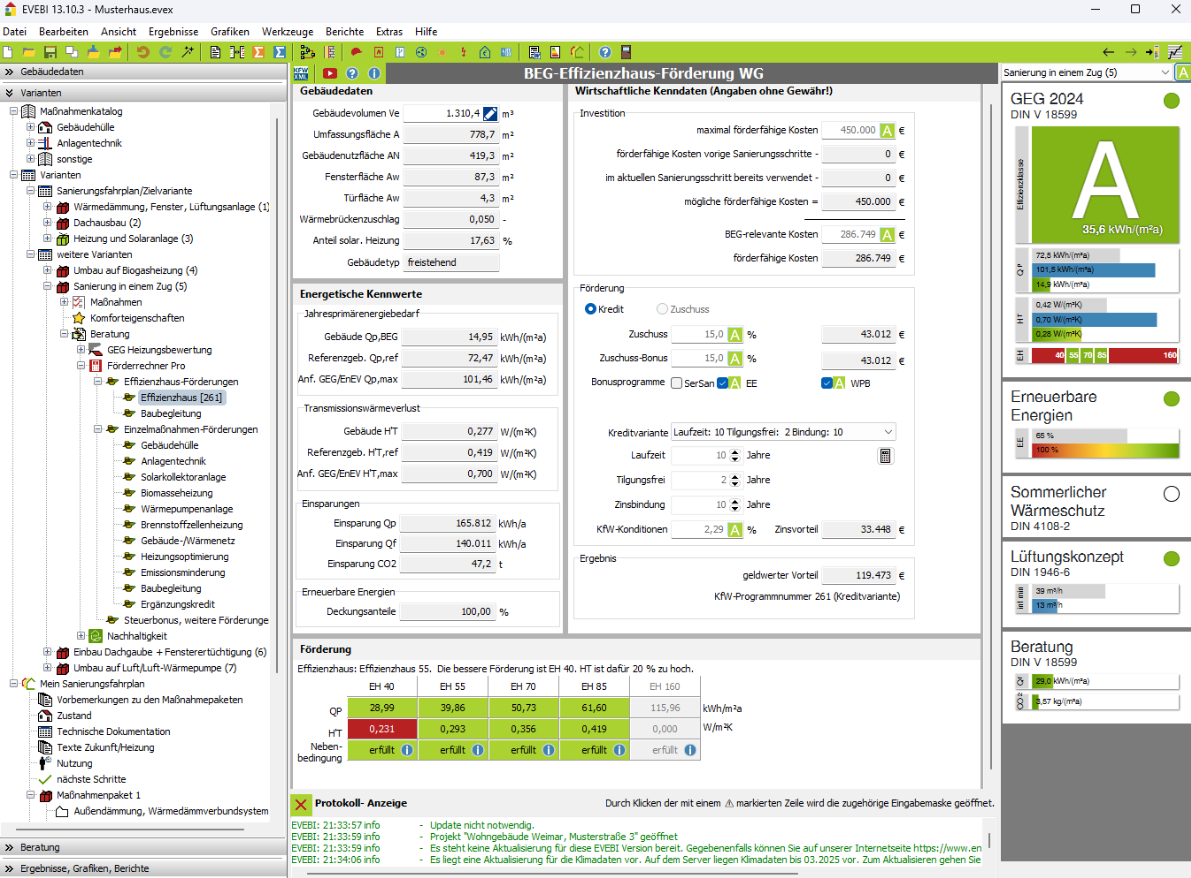Click the magic wand toolbar icon
The width and height of the screenshot is (1191, 878).
pyautogui.click(x=187, y=52)
